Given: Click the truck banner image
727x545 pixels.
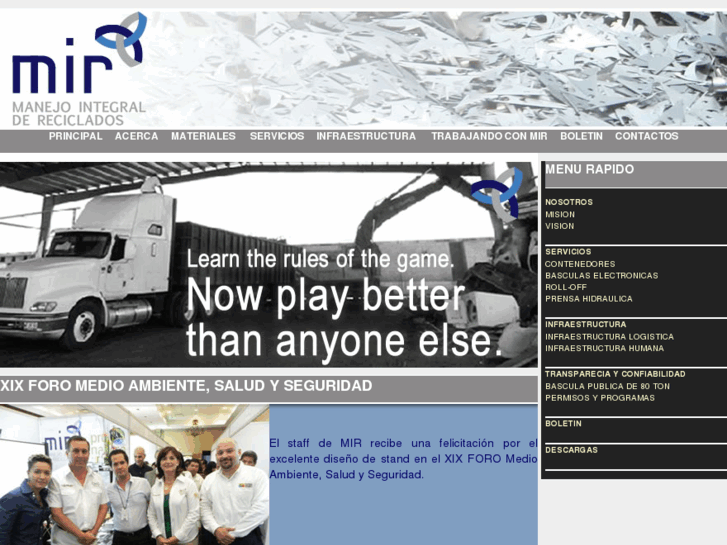Looking at the screenshot, I should [268, 264].
